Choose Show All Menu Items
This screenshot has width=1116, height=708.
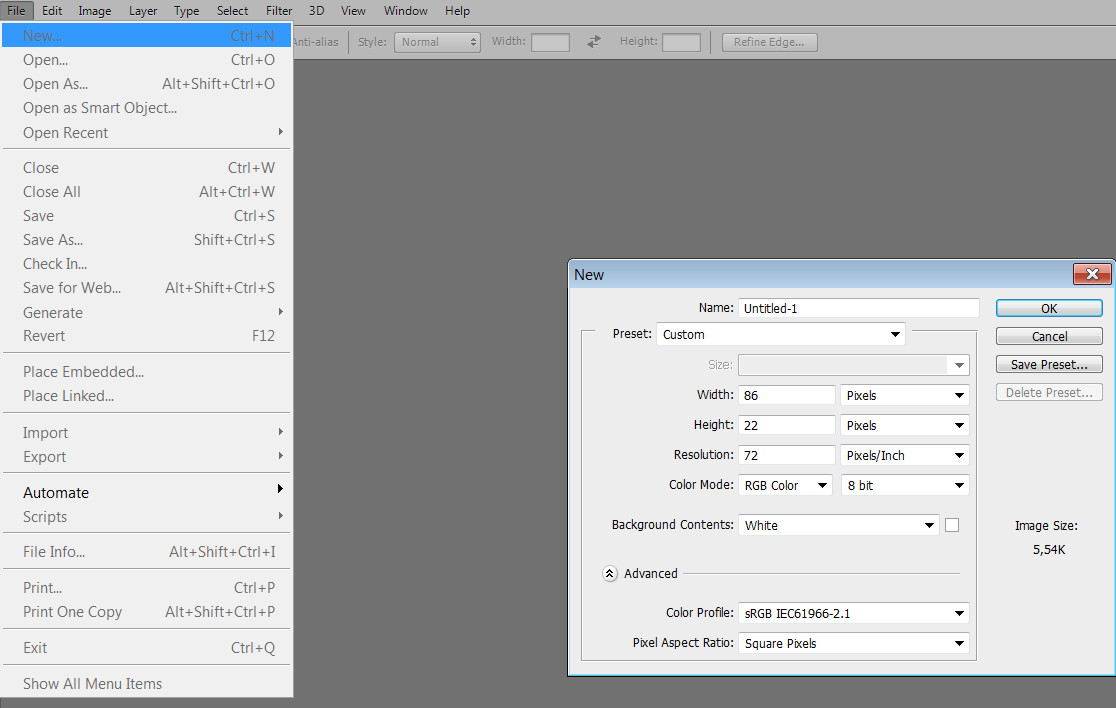[147, 684]
